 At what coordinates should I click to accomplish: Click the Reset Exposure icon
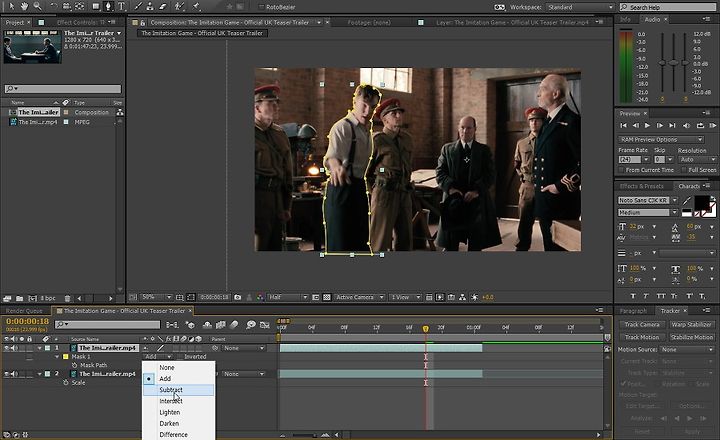point(474,297)
